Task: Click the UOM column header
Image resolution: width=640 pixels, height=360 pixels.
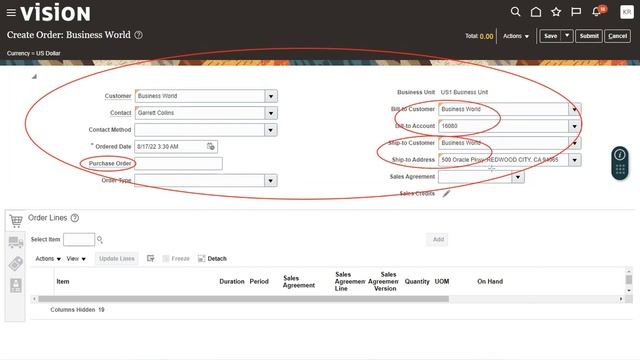Action: (442, 281)
